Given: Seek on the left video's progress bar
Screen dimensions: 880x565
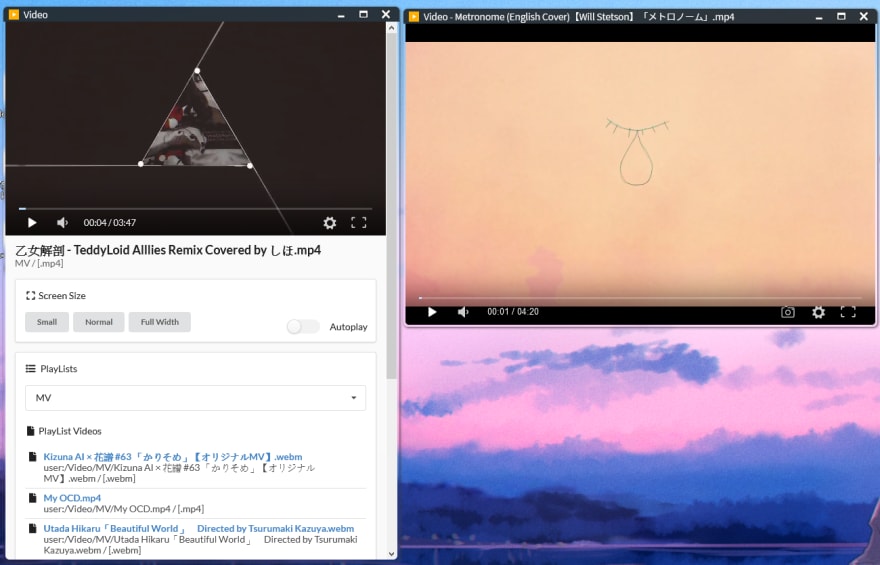Looking at the screenshot, I should click(x=195, y=209).
